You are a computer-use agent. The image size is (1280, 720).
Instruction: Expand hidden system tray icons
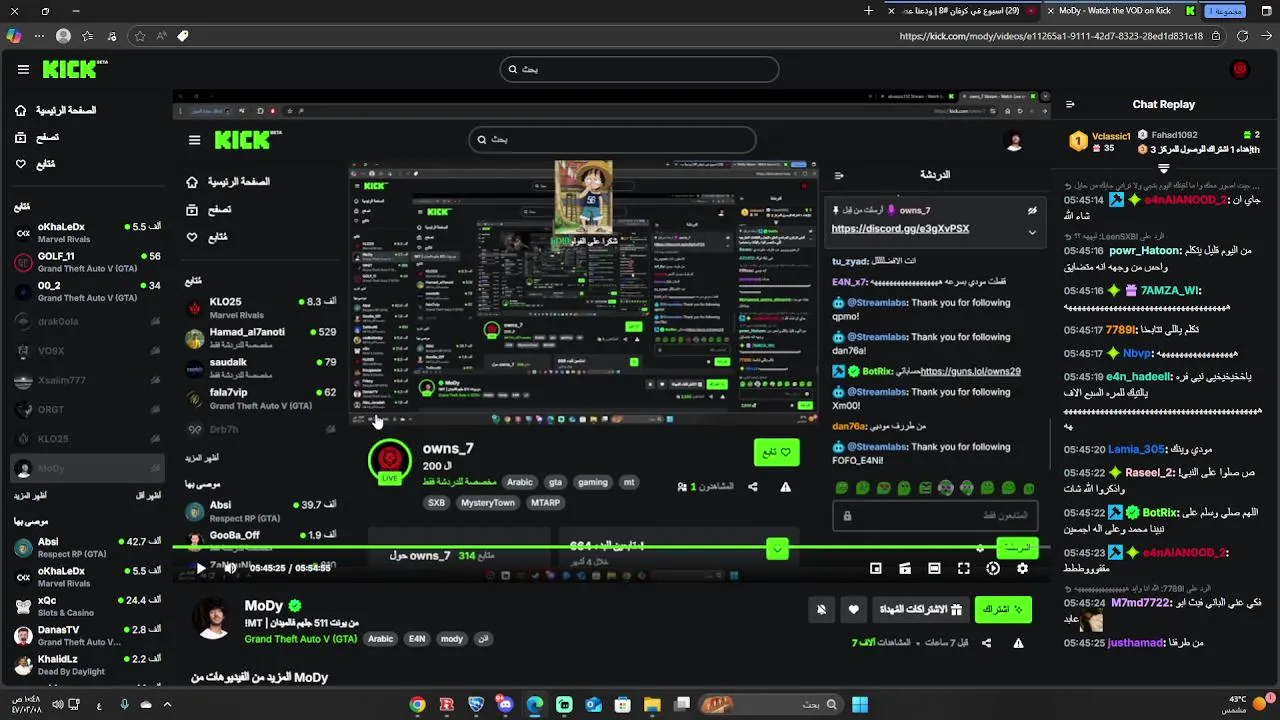click(166, 705)
